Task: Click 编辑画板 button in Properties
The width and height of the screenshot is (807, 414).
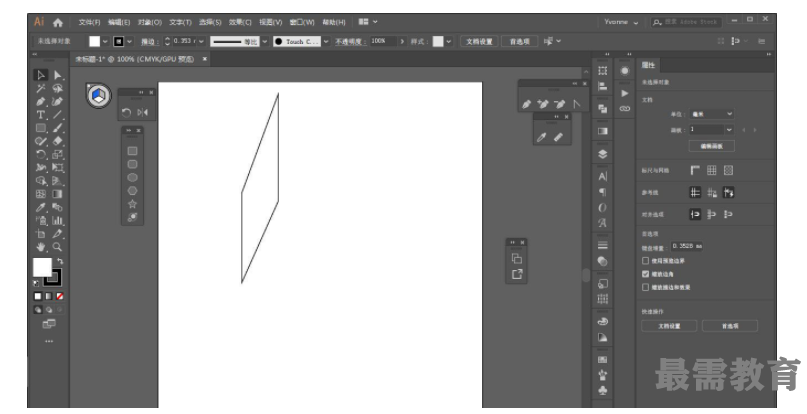Action: pos(712,146)
